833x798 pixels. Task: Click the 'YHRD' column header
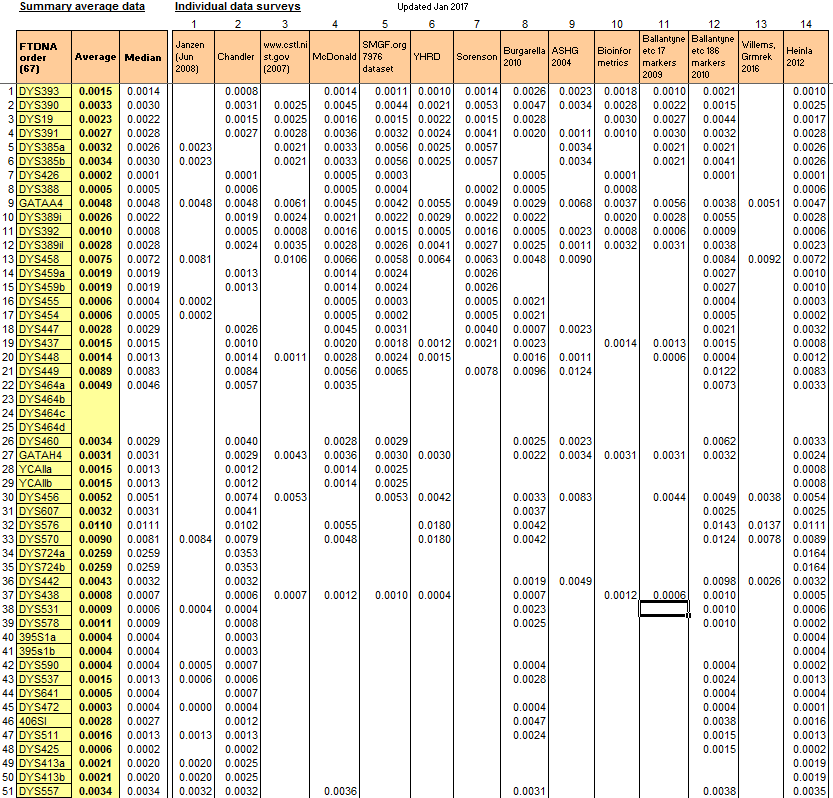point(432,57)
